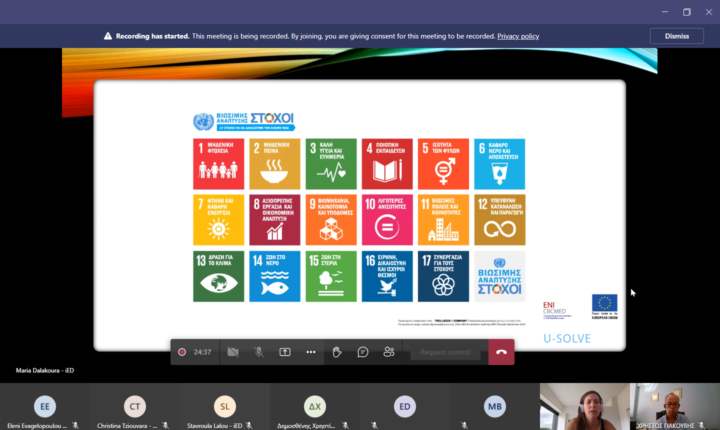Select the ED participant avatar
Image resolution: width=720 pixels, height=430 pixels.
click(x=405, y=406)
